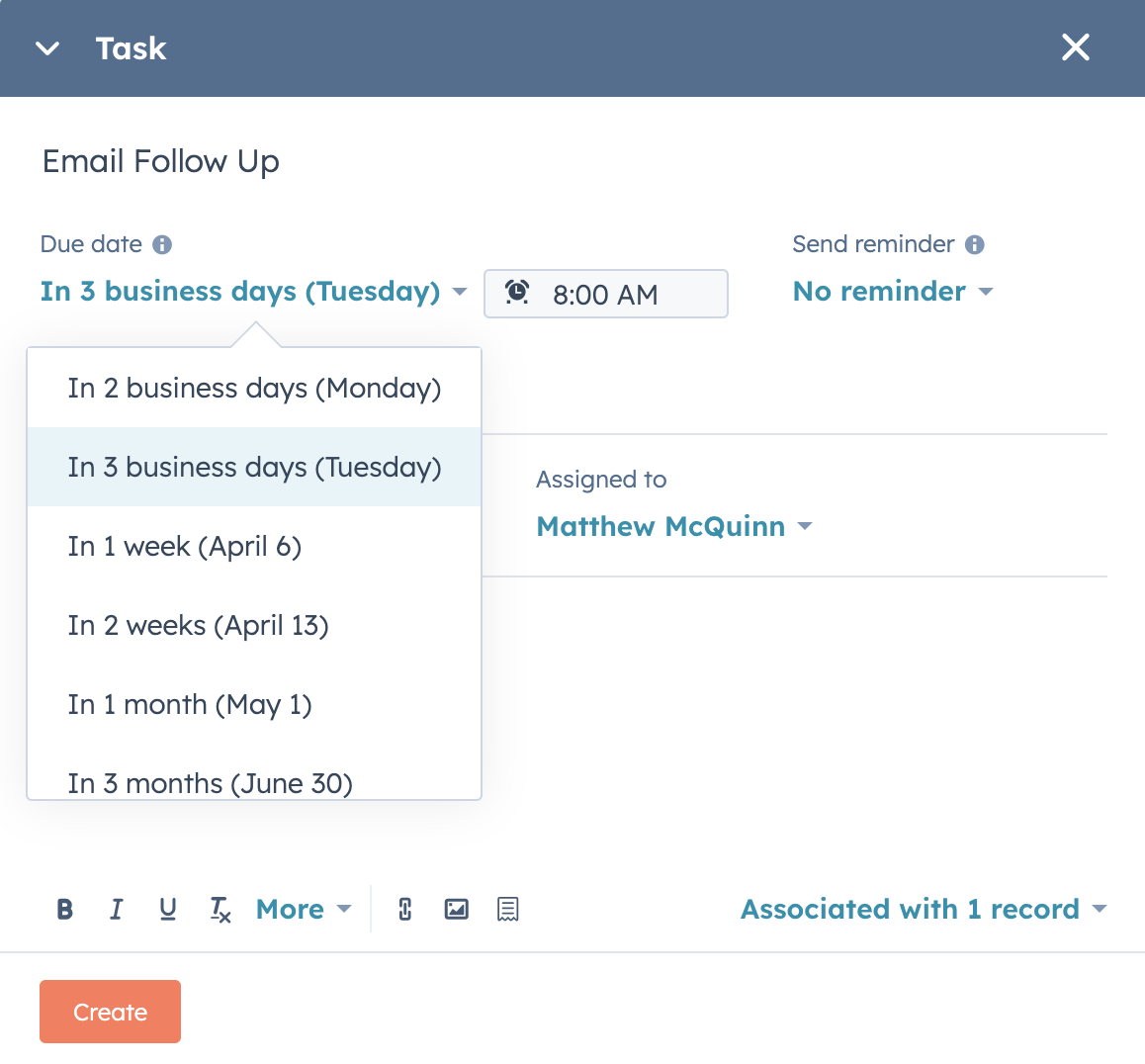Toggle bold text formatting
Image resolution: width=1145 pixels, height=1064 pixels.
(65, 909)
